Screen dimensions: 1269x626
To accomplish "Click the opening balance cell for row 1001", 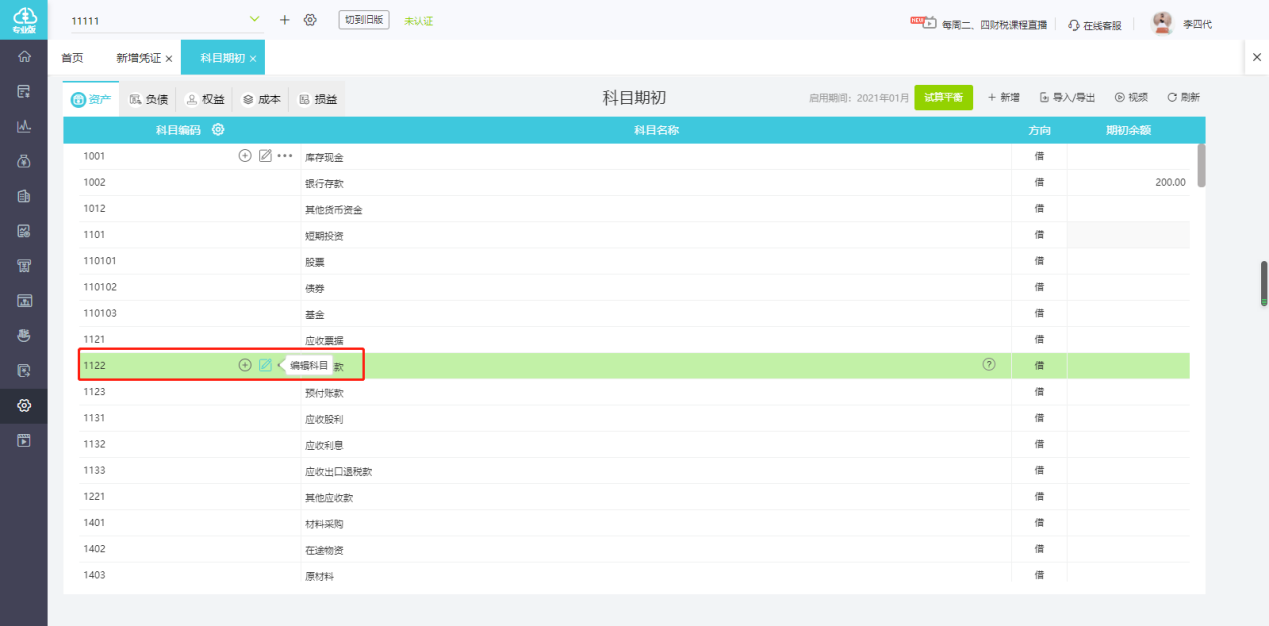I will (x=1128, y=156).
